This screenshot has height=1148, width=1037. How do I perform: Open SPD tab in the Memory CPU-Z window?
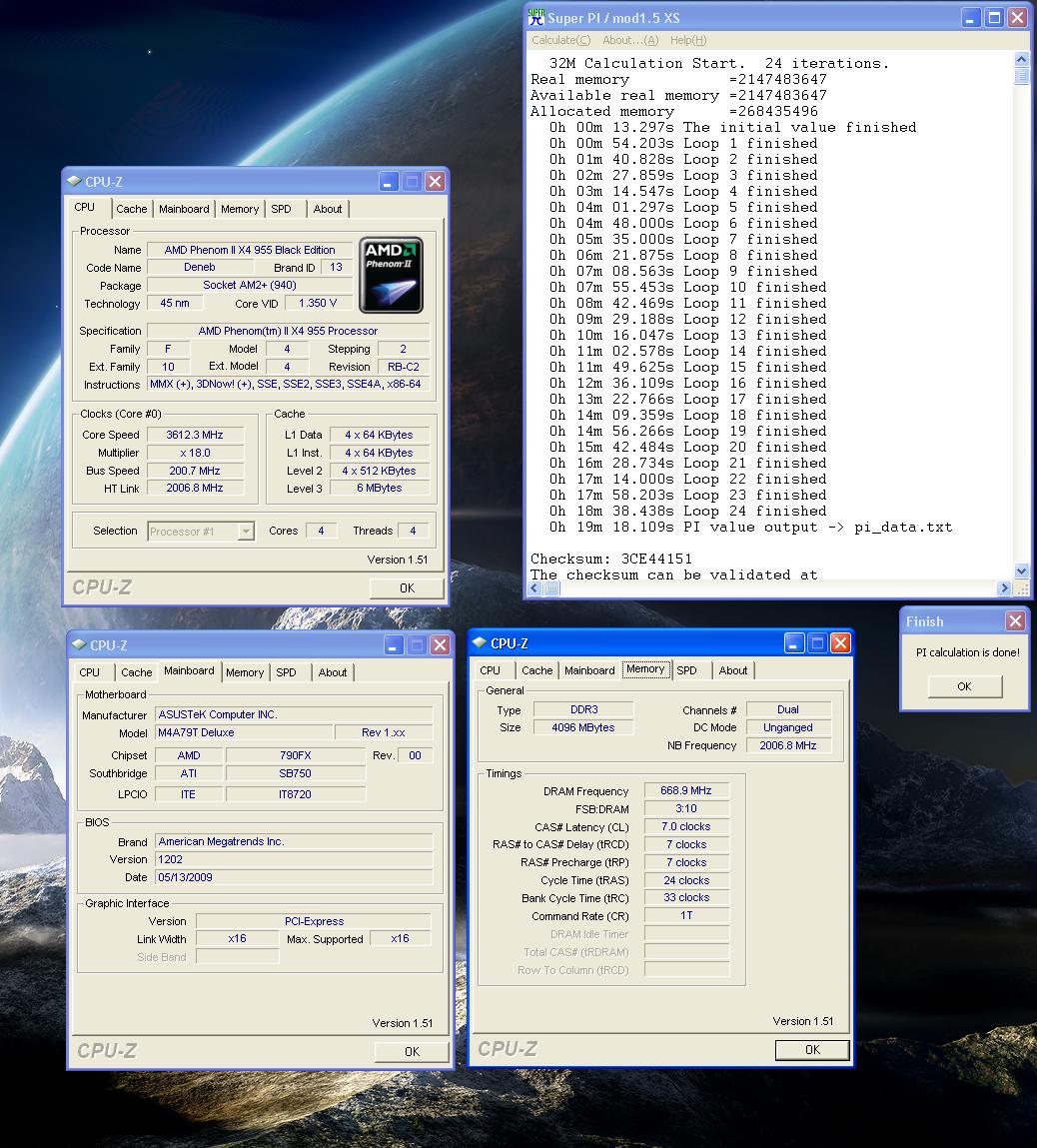tap(686, 669)
